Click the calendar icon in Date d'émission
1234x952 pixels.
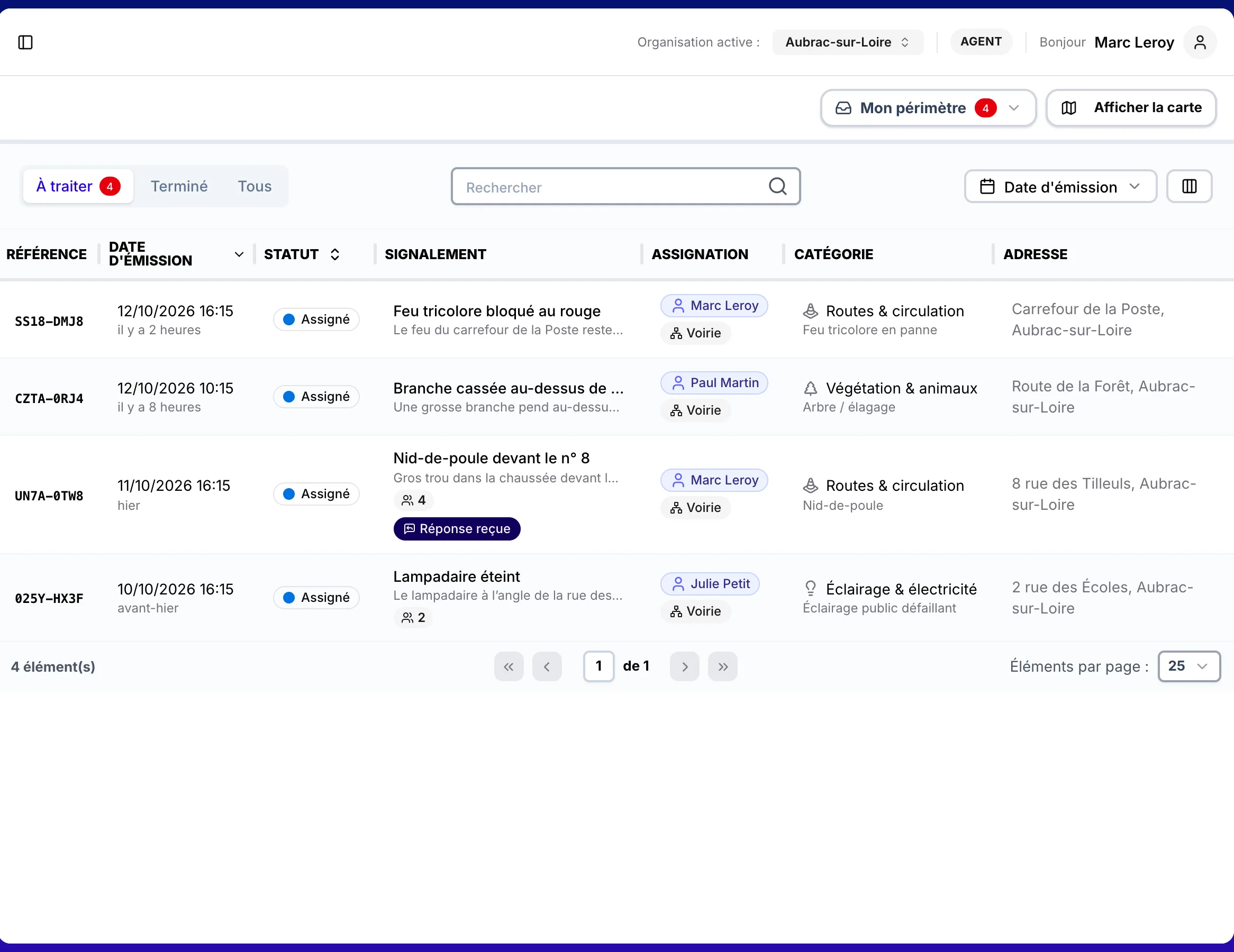tap(987, 186)
